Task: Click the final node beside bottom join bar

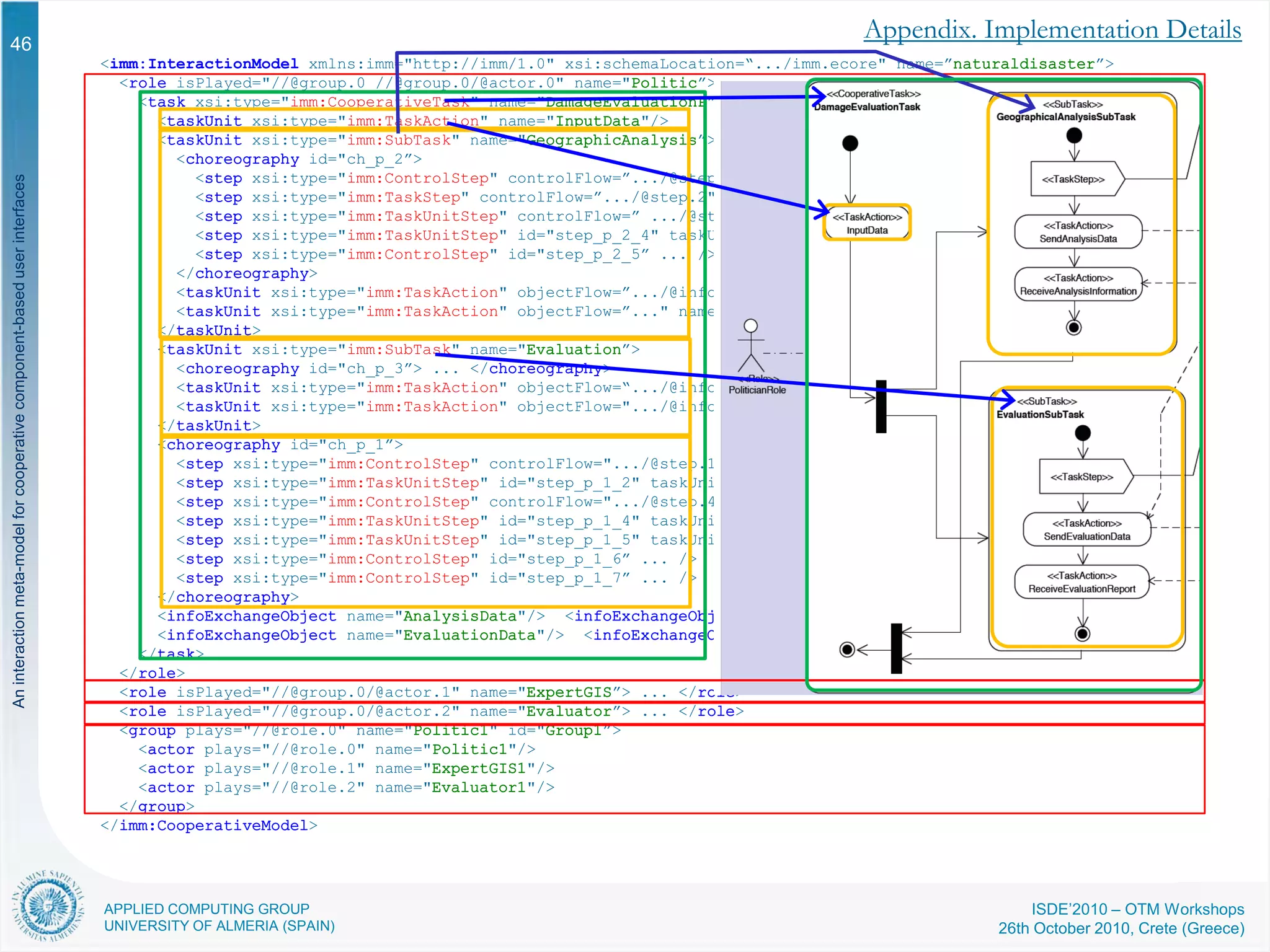Action: 847,649
